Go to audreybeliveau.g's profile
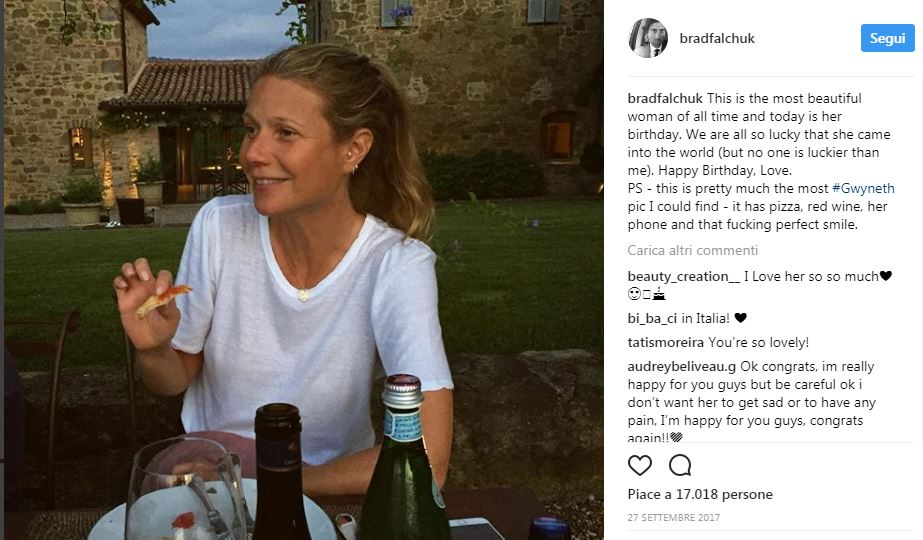 [x=682, y=366]
